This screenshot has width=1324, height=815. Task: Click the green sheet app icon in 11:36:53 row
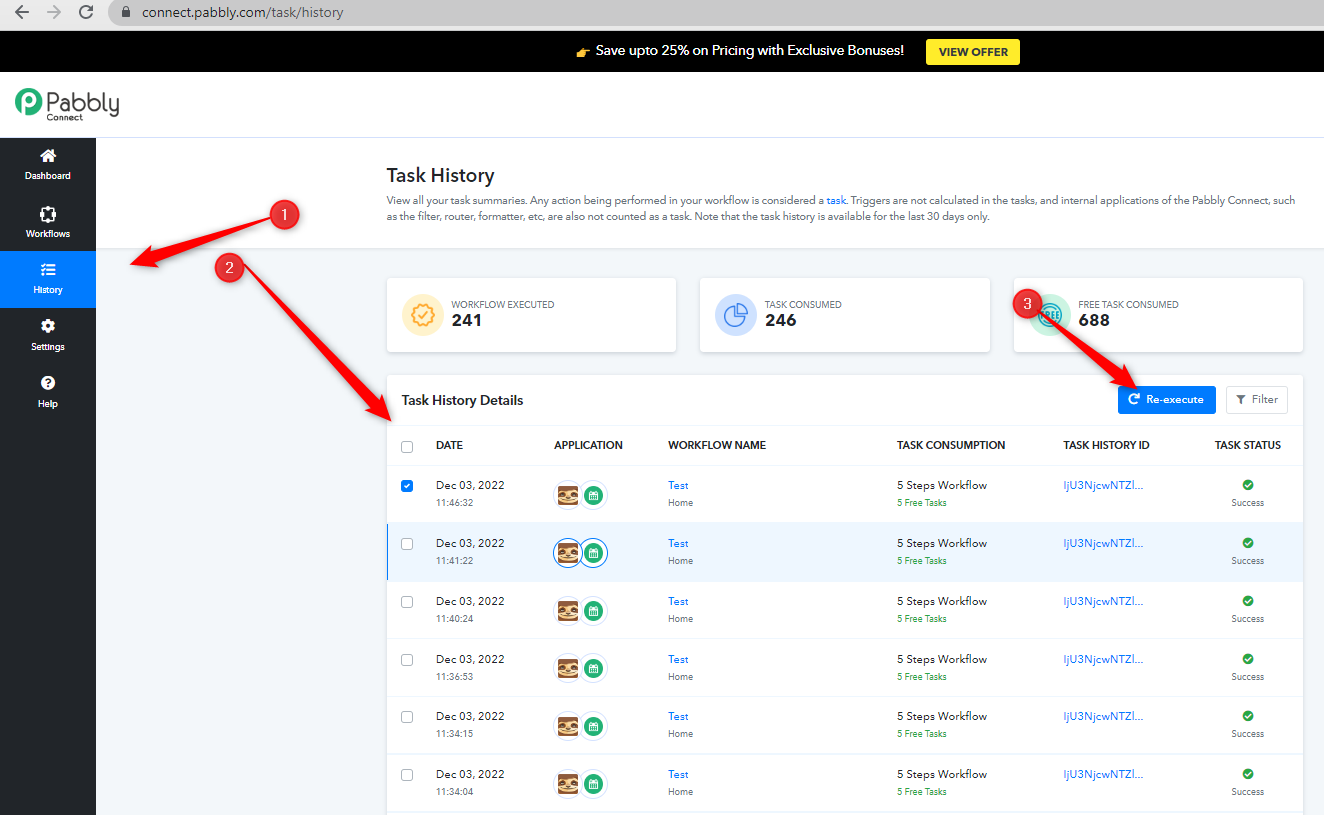[594, 668]
